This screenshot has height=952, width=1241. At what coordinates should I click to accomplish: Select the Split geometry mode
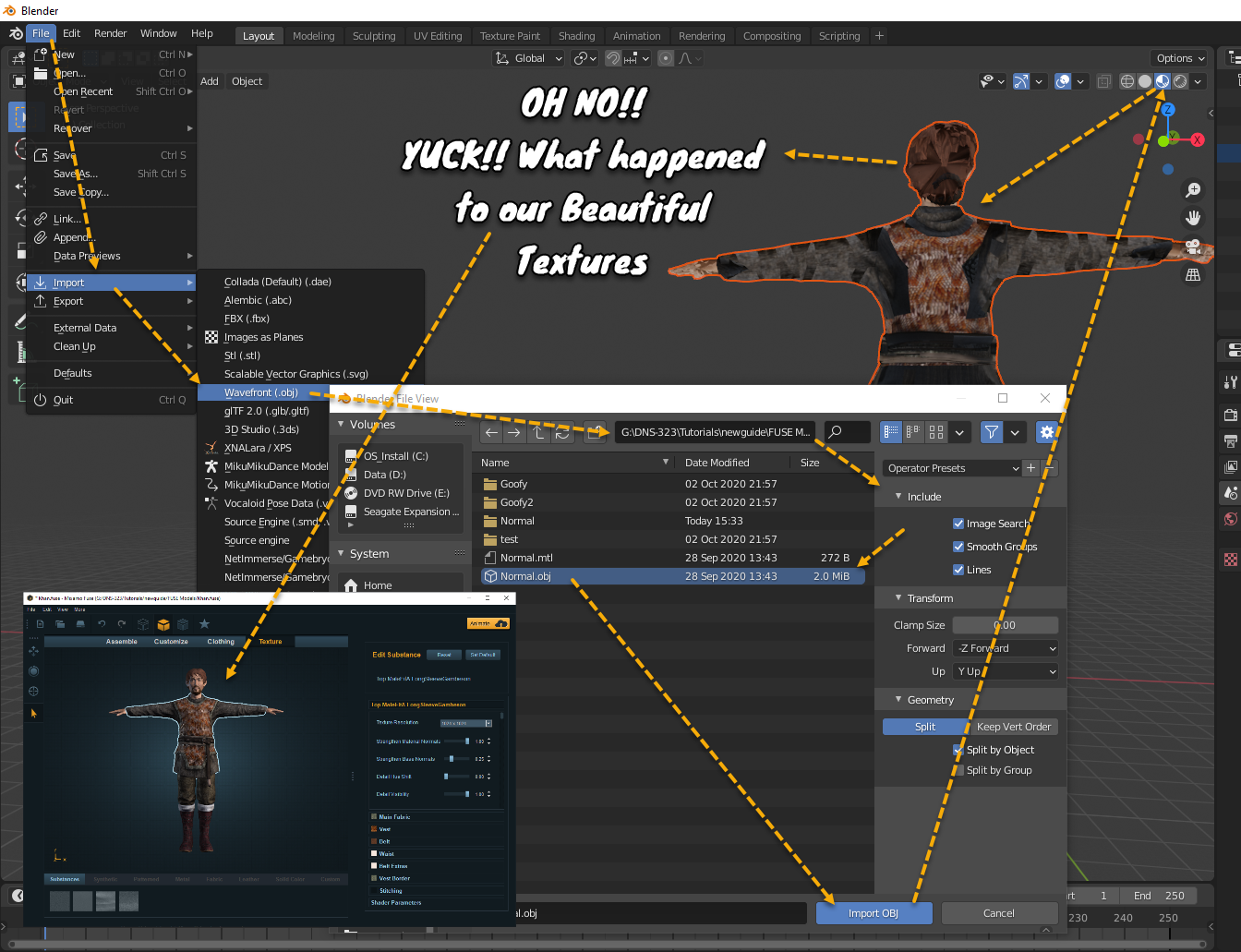tap(925, 727)
